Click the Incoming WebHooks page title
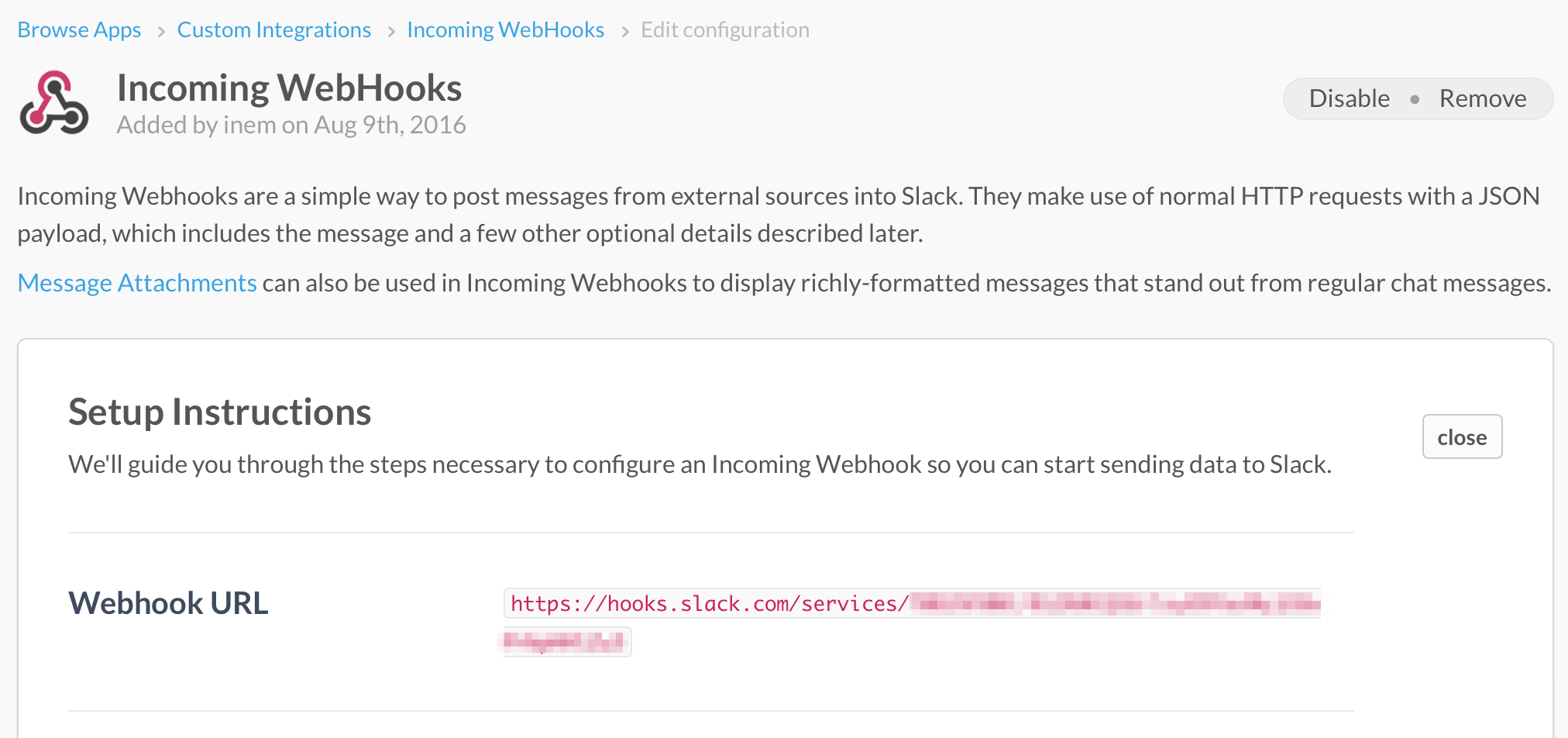This screenshot has width=1568, height=738. [x=289, y=88]
